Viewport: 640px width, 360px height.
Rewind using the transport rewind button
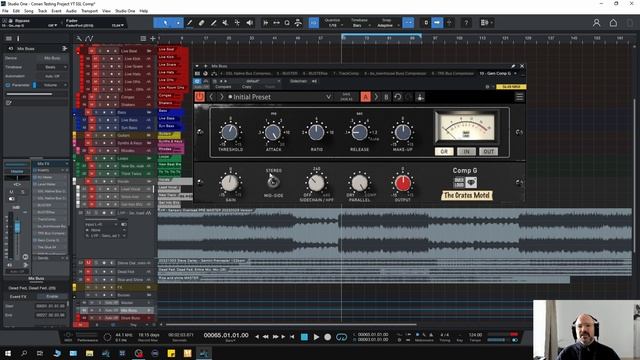point(266,337)
